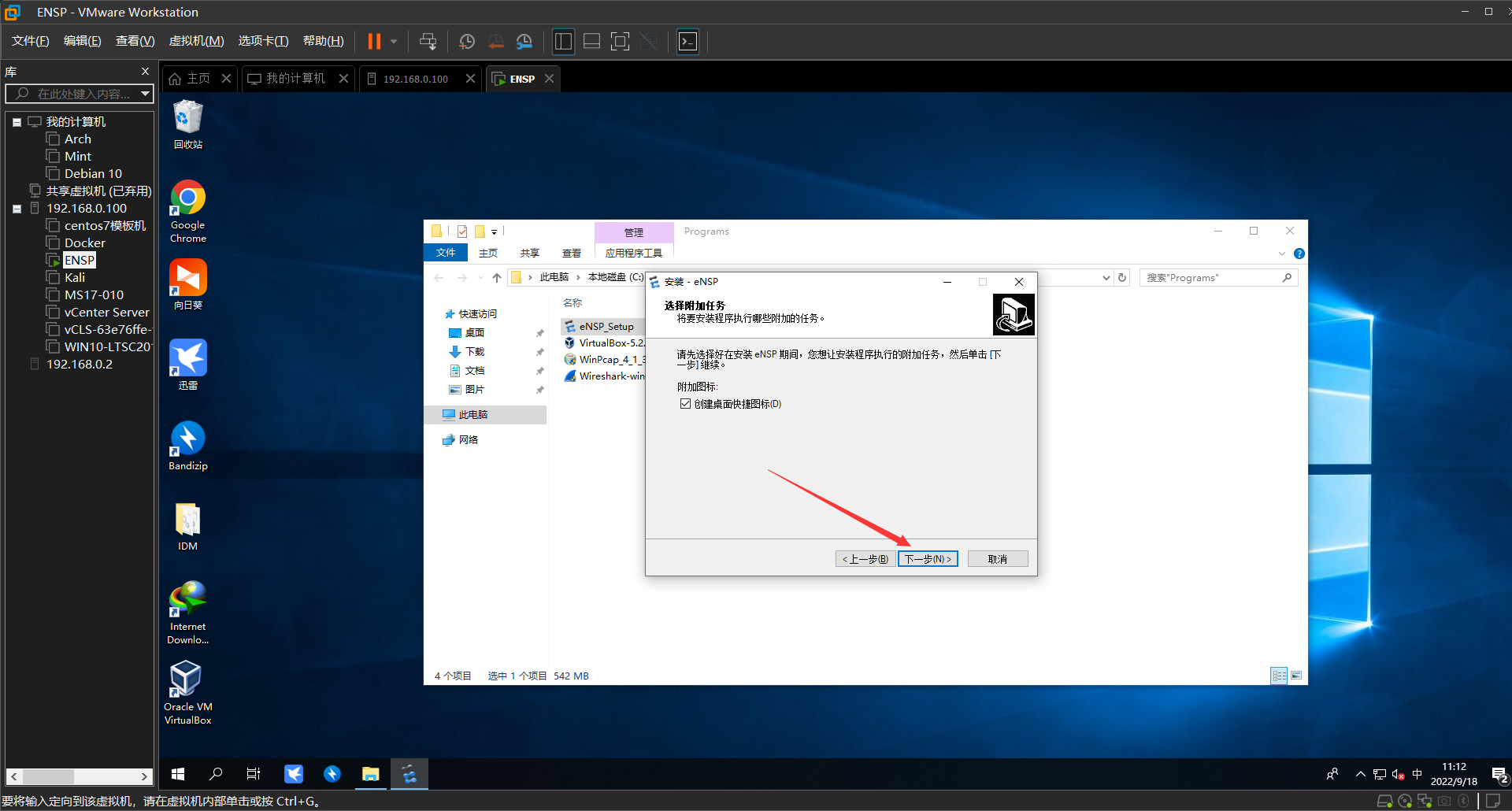Collapse the 192.168.0.100 tree node
The image size is (1512, 811).
tap(17, 209)
